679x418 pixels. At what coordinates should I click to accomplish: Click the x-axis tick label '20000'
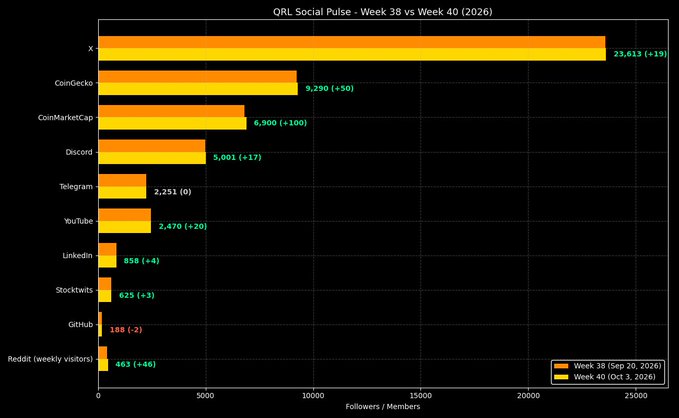pos(528,395)
